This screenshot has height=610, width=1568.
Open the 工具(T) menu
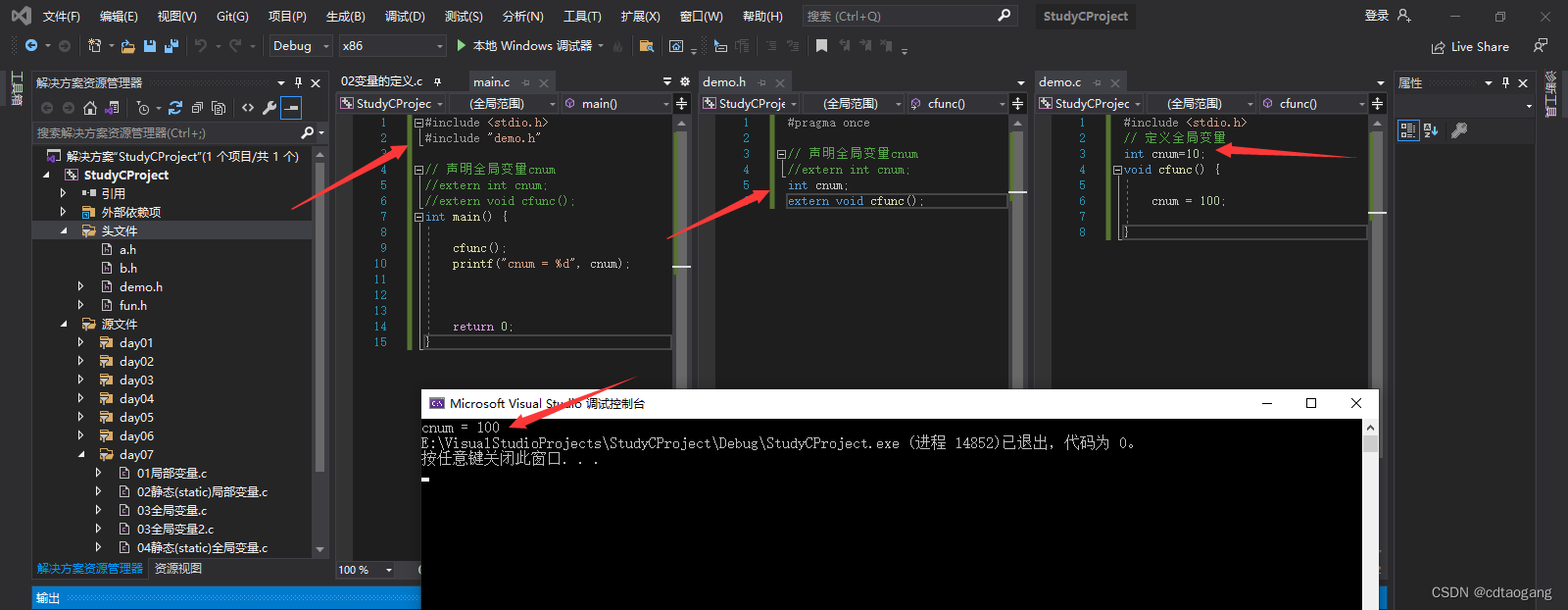582,16
